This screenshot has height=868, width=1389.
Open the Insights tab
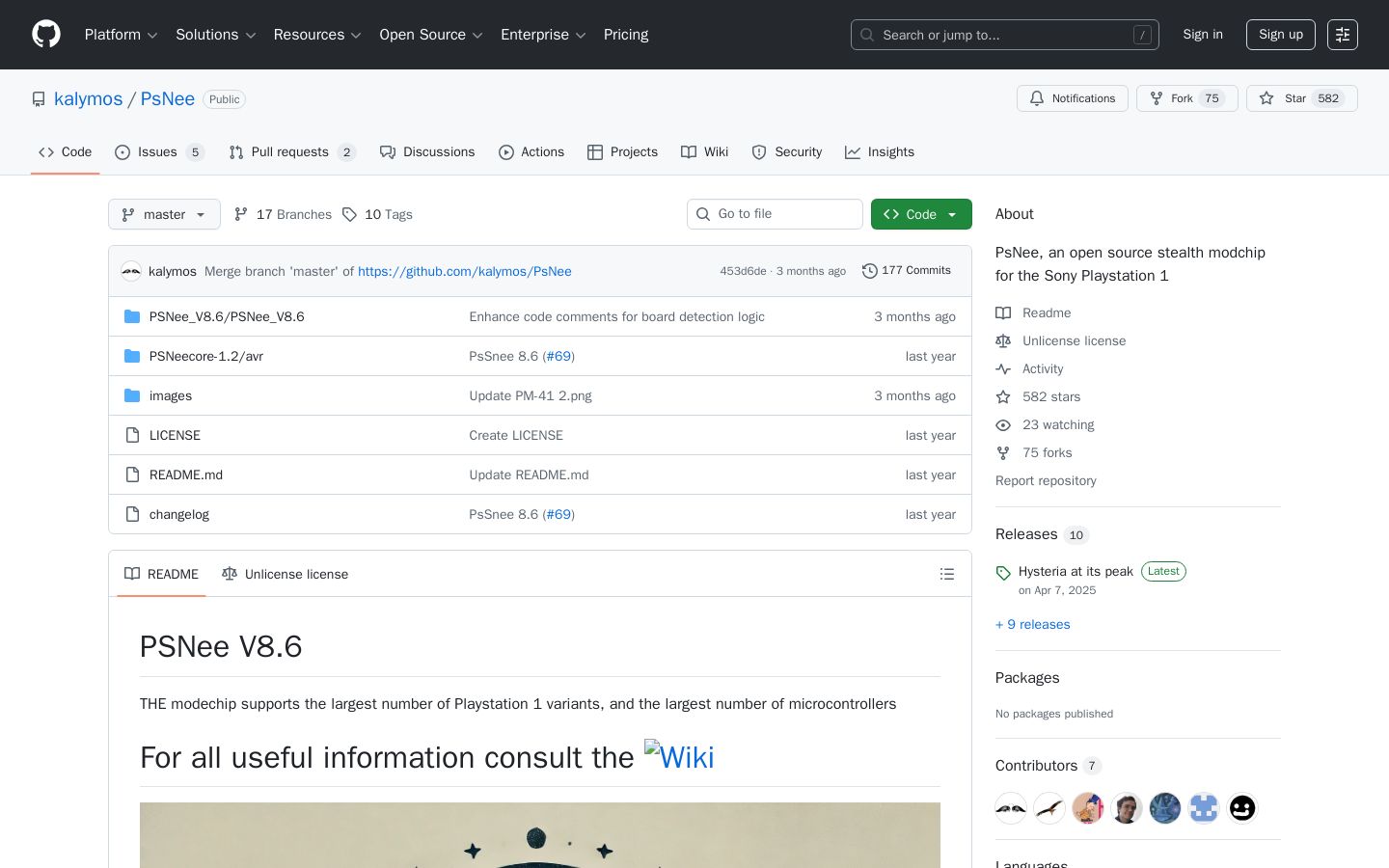880,152
